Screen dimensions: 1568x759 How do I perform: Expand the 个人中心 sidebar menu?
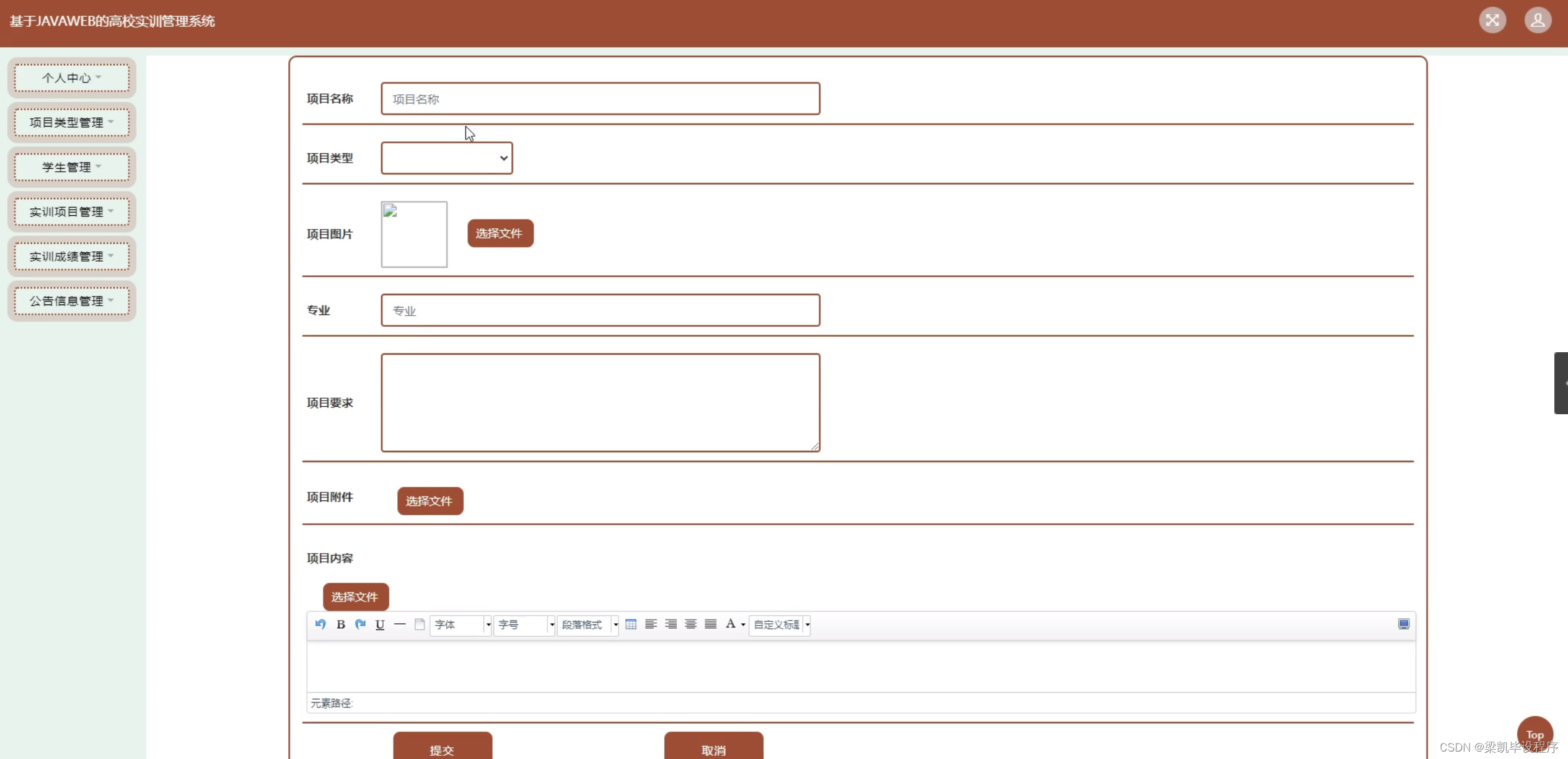72,78
